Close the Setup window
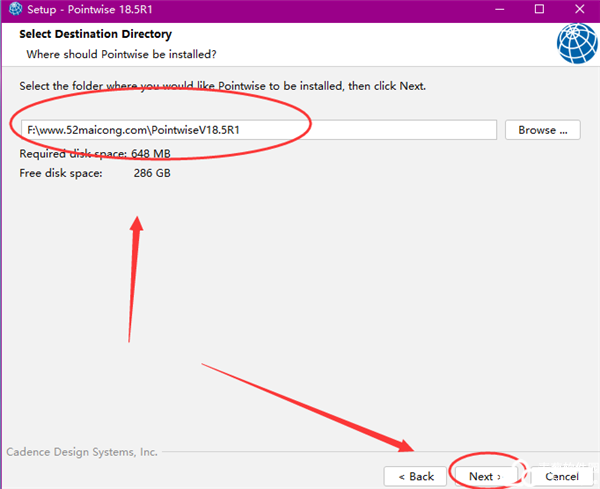 [580, 9]
